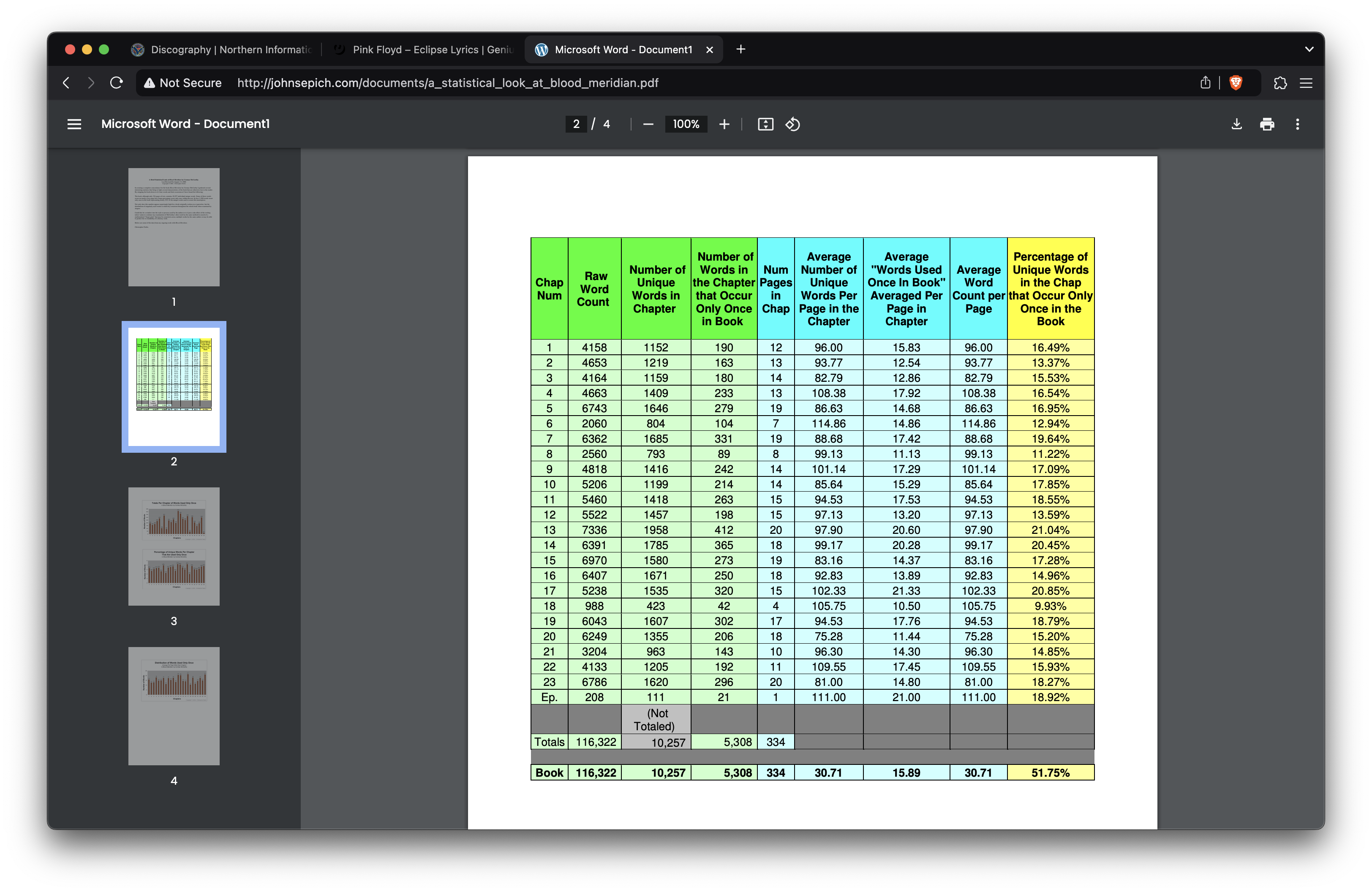Viewport: 1372px width, 892px height.
Task: Open Brave Shields lion icon
Action: 1236,83
